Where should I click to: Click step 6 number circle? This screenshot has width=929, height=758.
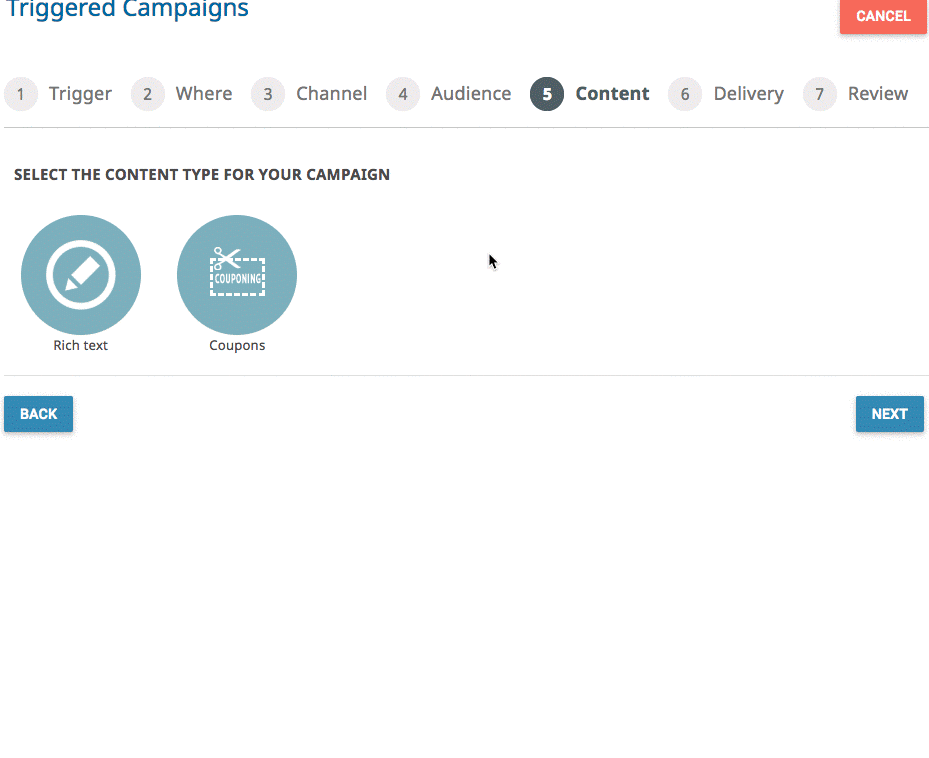click(685, 94)
